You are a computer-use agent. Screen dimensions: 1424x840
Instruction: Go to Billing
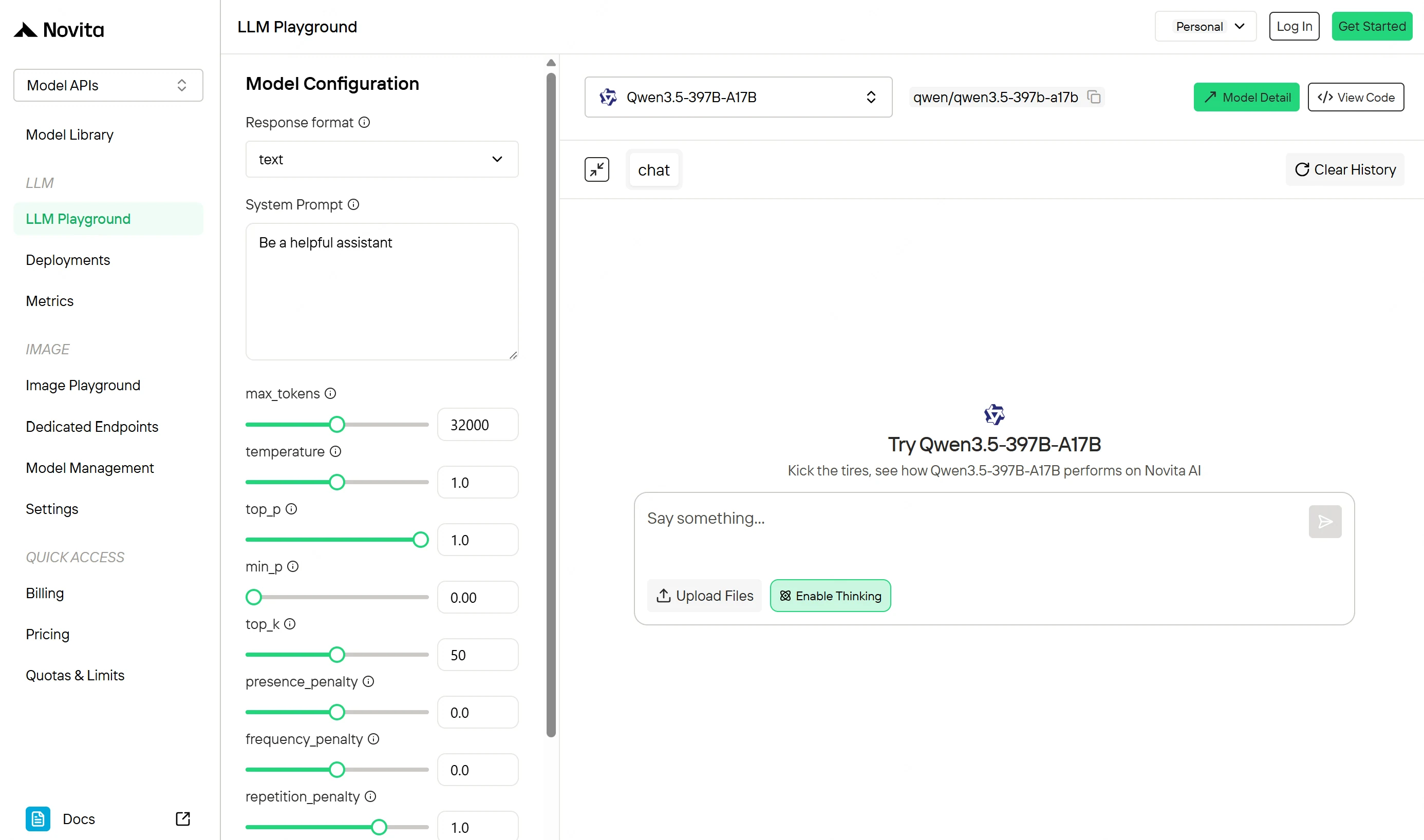click(x=45, y=593)
